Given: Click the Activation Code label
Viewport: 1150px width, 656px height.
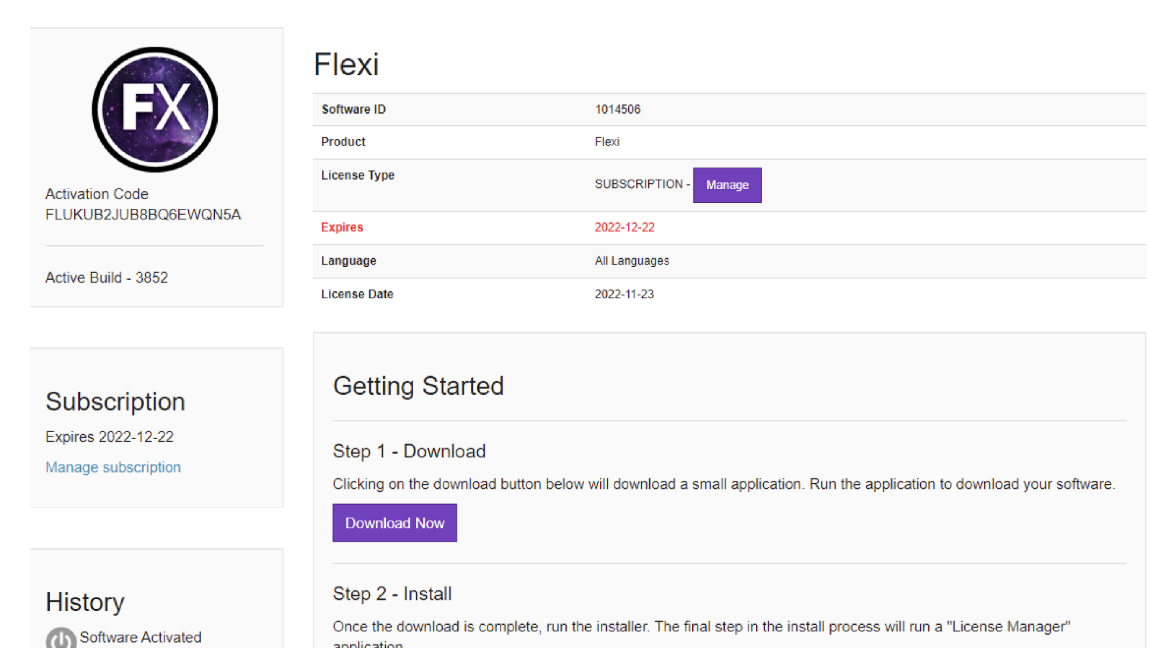Looking at the screenshot, I should [x=97, y=194].
